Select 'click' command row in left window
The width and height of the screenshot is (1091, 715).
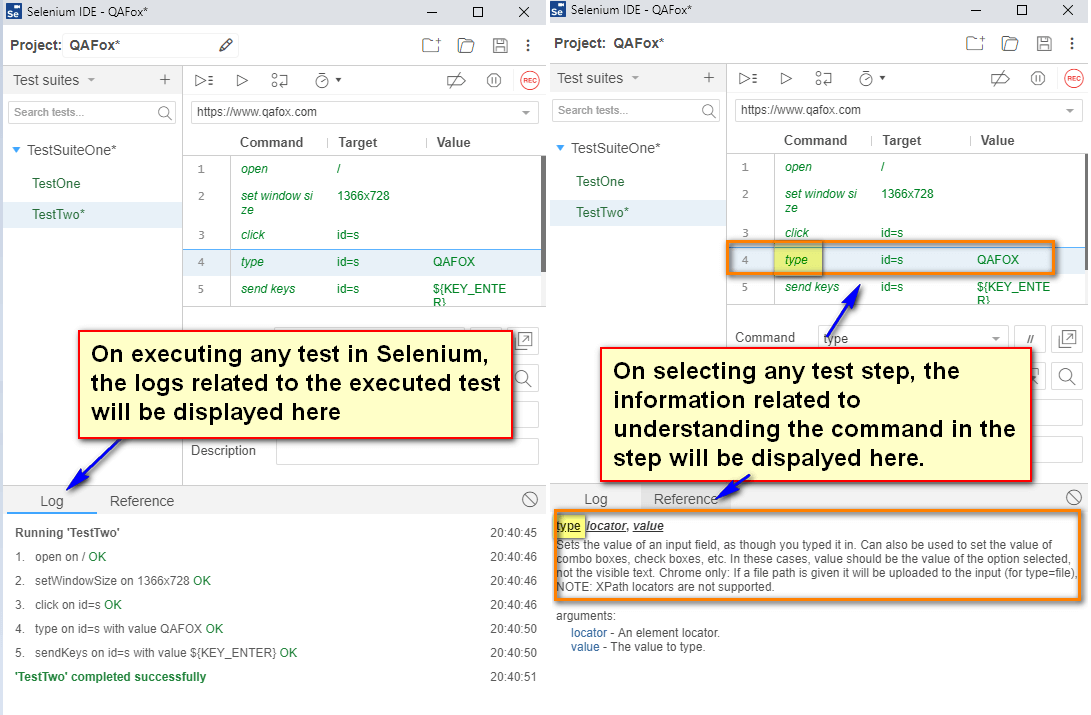362,235
